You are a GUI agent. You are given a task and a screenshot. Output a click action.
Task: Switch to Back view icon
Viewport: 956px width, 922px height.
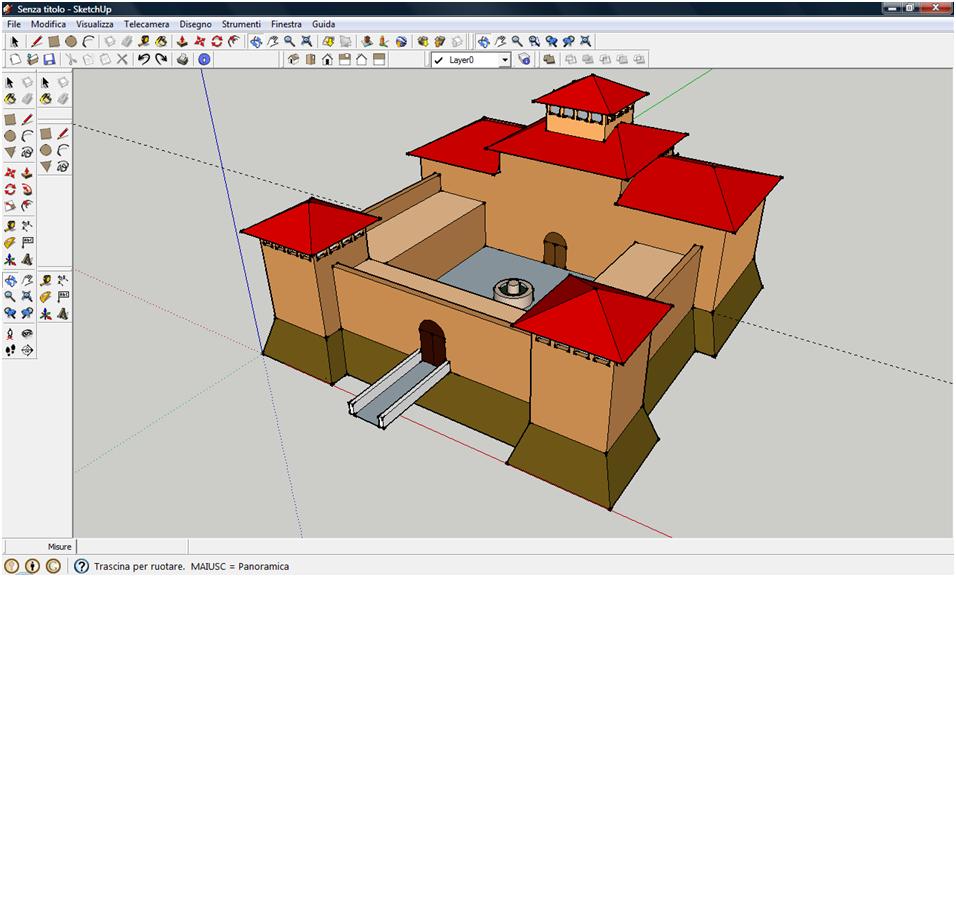[x=362, y=59]
